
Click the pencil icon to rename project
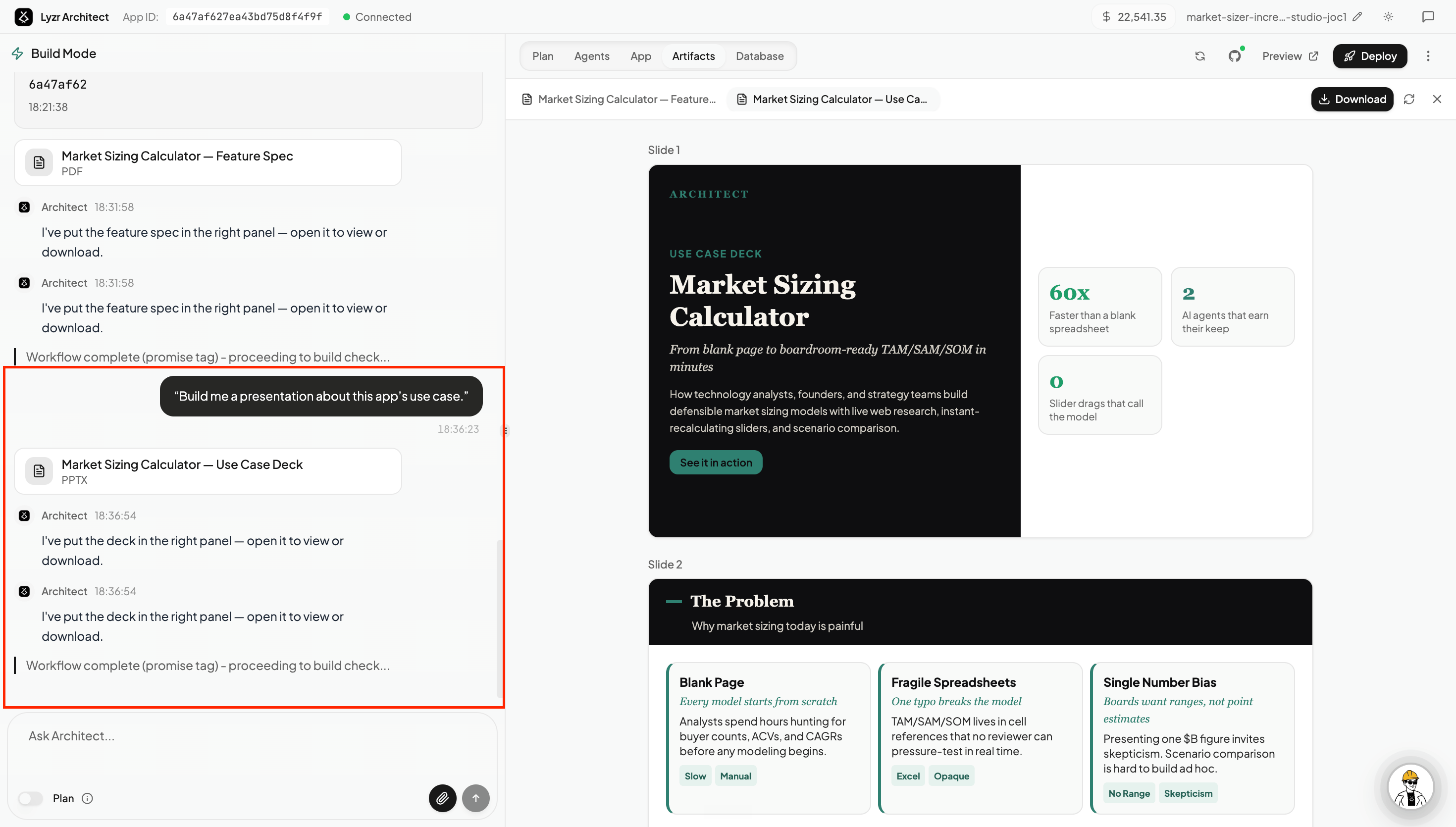1357,16
